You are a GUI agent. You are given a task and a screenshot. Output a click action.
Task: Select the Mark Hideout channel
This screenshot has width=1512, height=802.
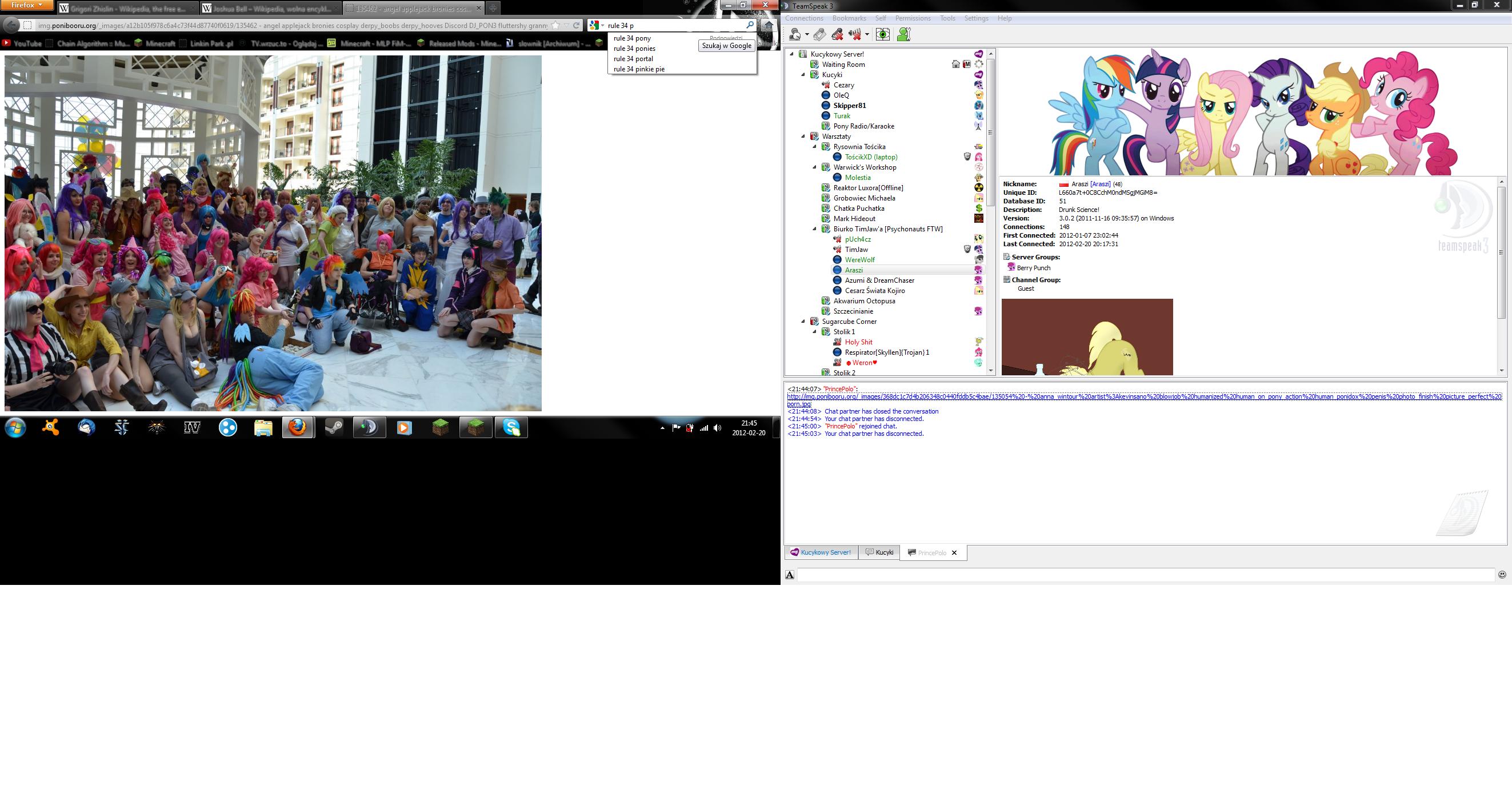[854, 219]
